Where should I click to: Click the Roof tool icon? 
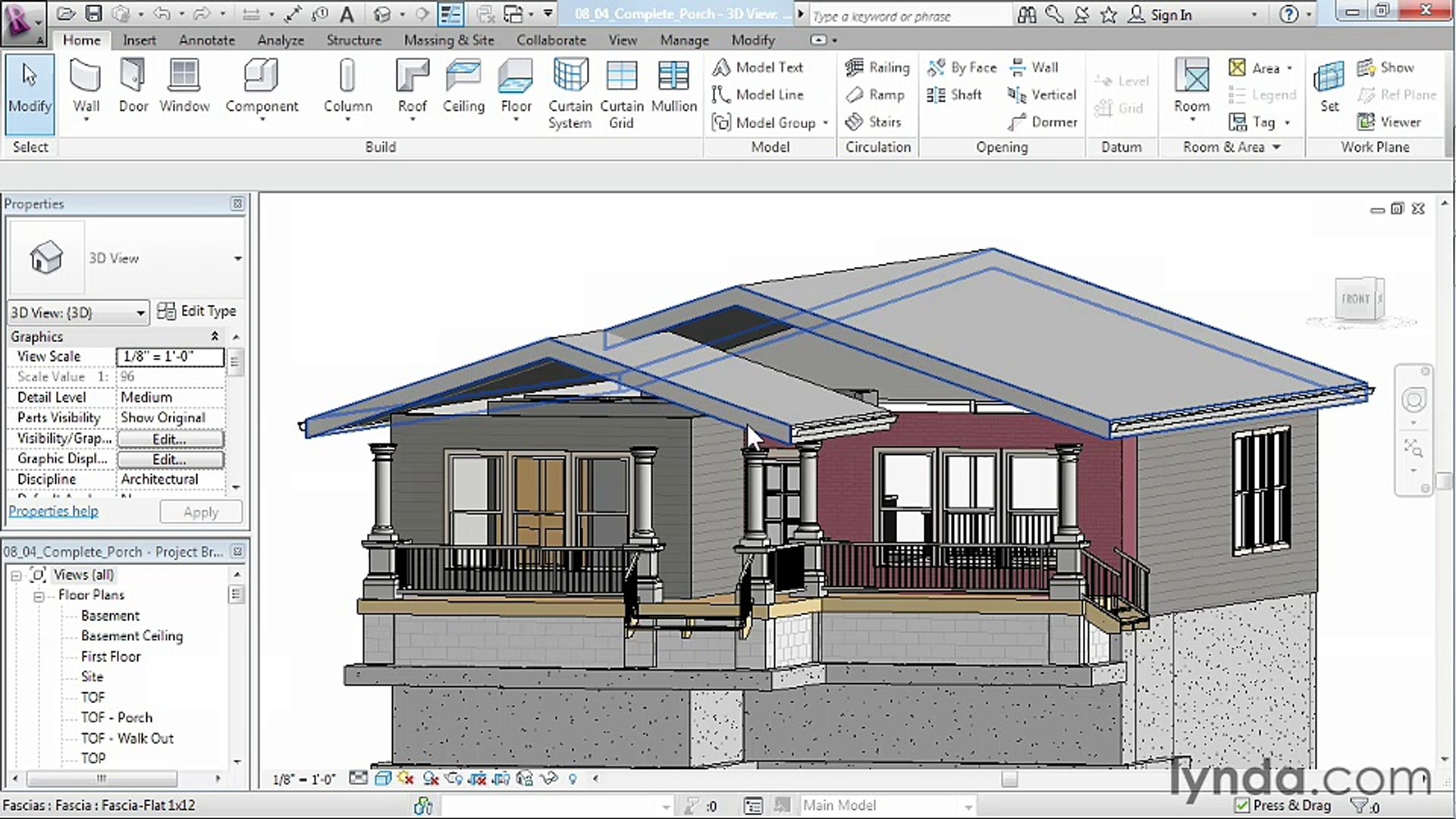[412, 76]
